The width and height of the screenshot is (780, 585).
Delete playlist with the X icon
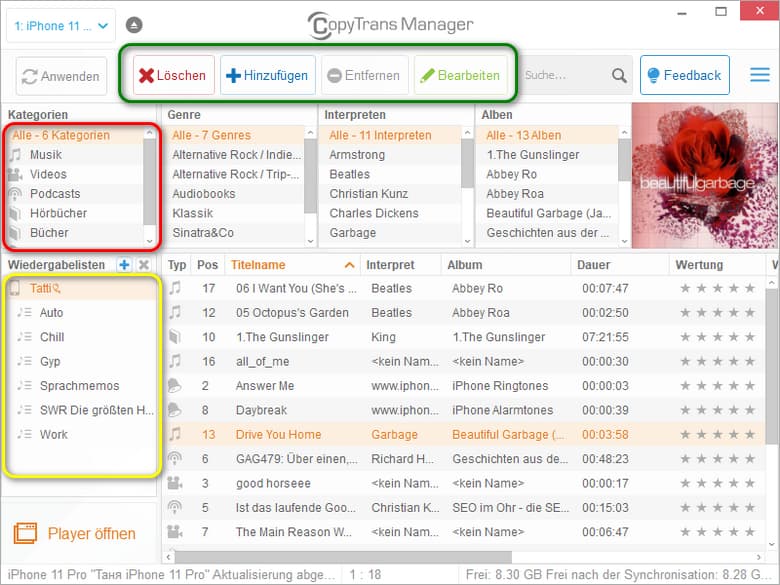pyautogui.click(x=144, y=265)
